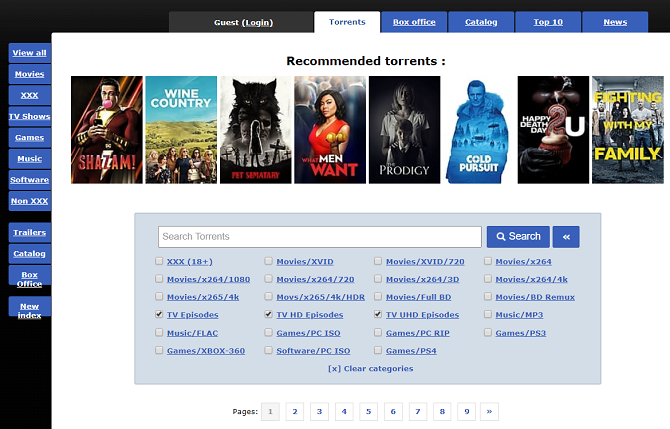Screen dimensions: 670x429
Task: Click Non XXX in the sidebar
Action: pos(29,201)
